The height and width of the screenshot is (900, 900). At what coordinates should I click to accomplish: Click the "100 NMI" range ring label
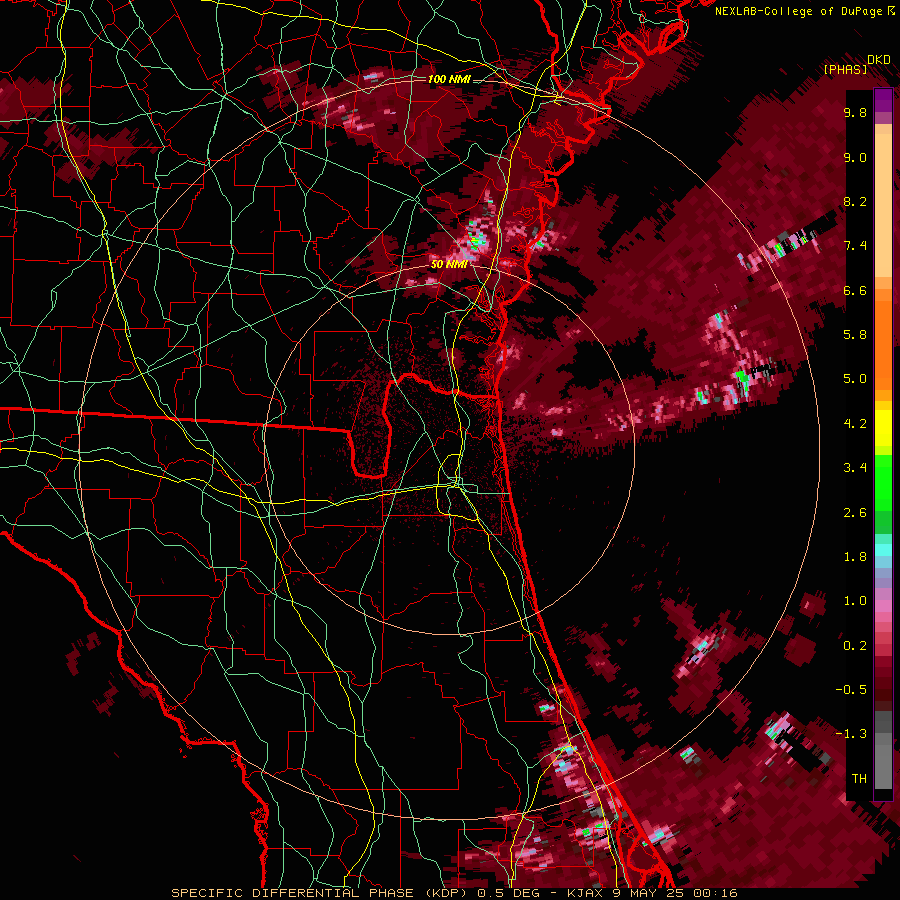click(x=449, y=79)
